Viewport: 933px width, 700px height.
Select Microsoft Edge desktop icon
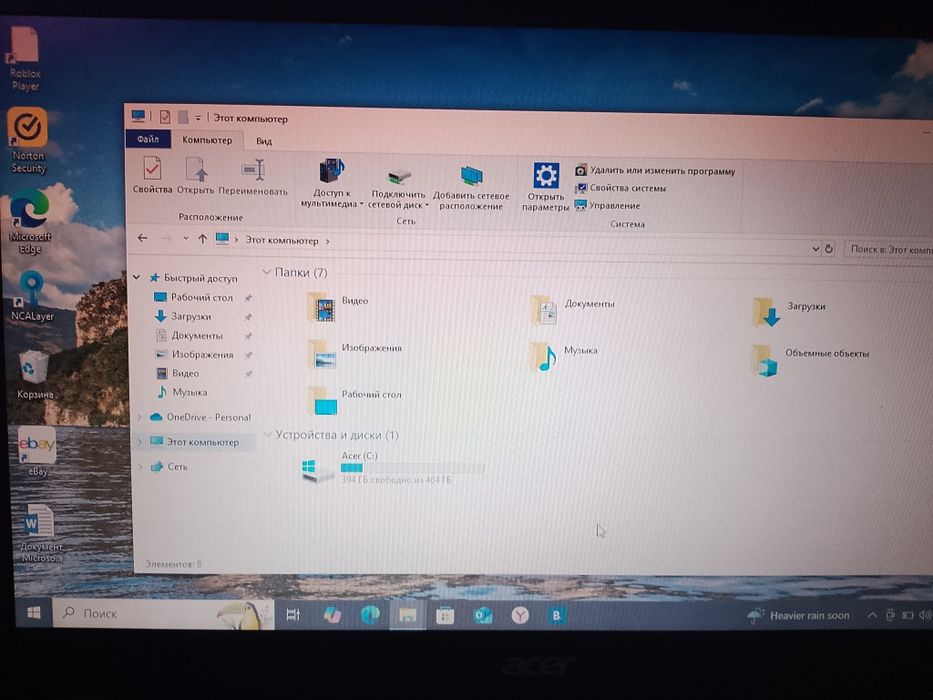(30, 221)
